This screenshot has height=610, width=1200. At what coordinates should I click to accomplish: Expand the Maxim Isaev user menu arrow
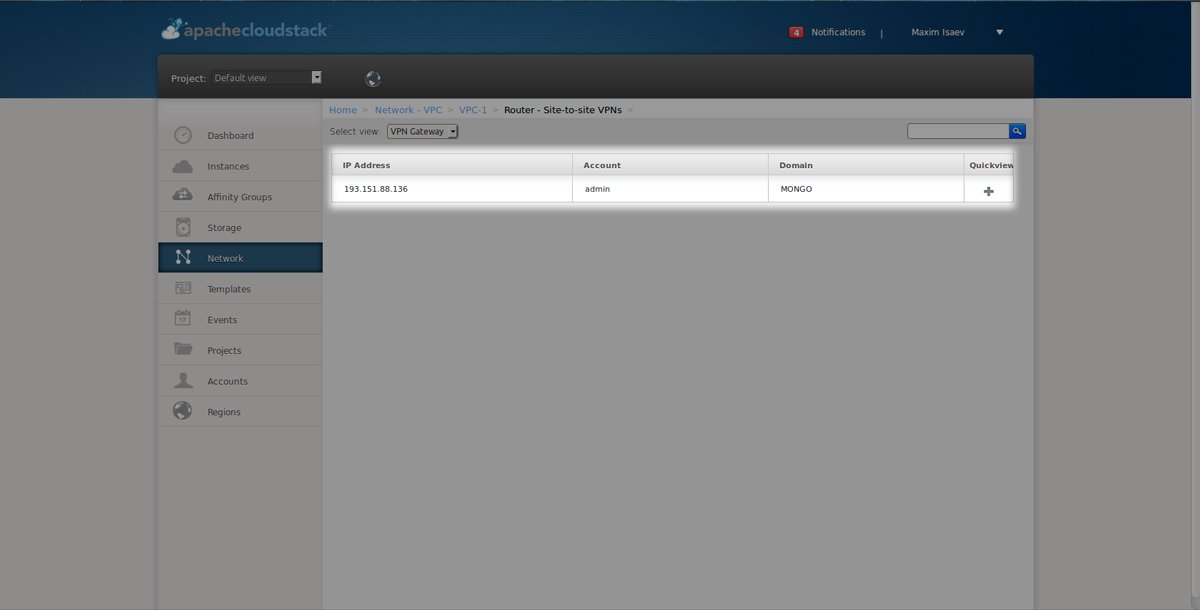click(x=999, y=32)
